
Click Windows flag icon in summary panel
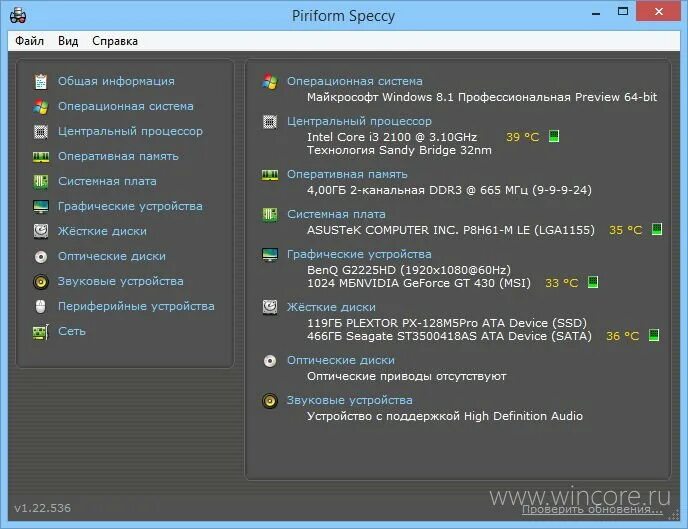(270, 82)
